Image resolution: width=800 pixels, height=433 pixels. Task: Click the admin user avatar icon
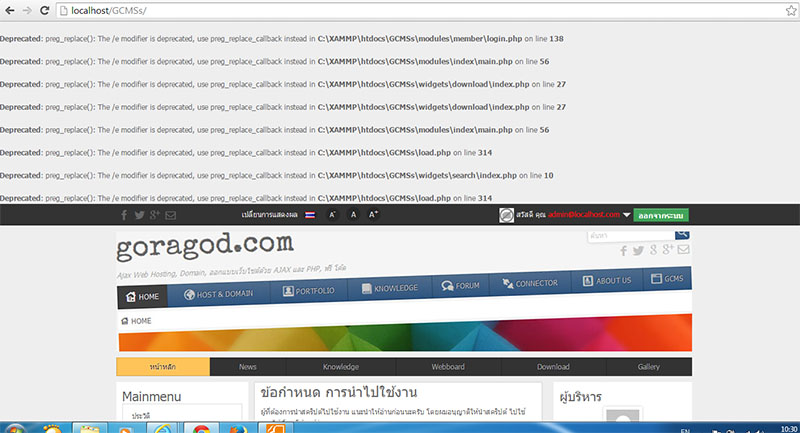click(x=506, y=215)
